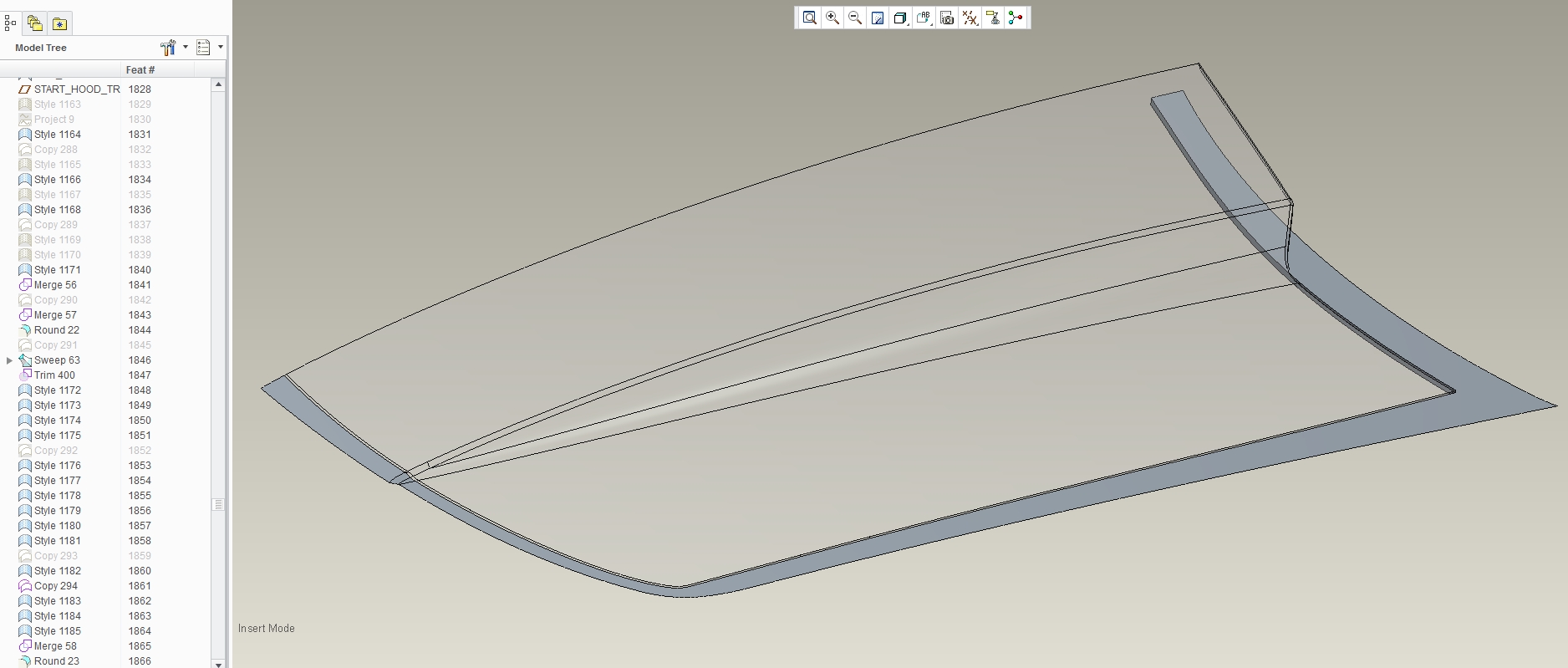Expand the Sweep 63 tree node
This screenshot has width=1568, height=668.
pos(9,360)
